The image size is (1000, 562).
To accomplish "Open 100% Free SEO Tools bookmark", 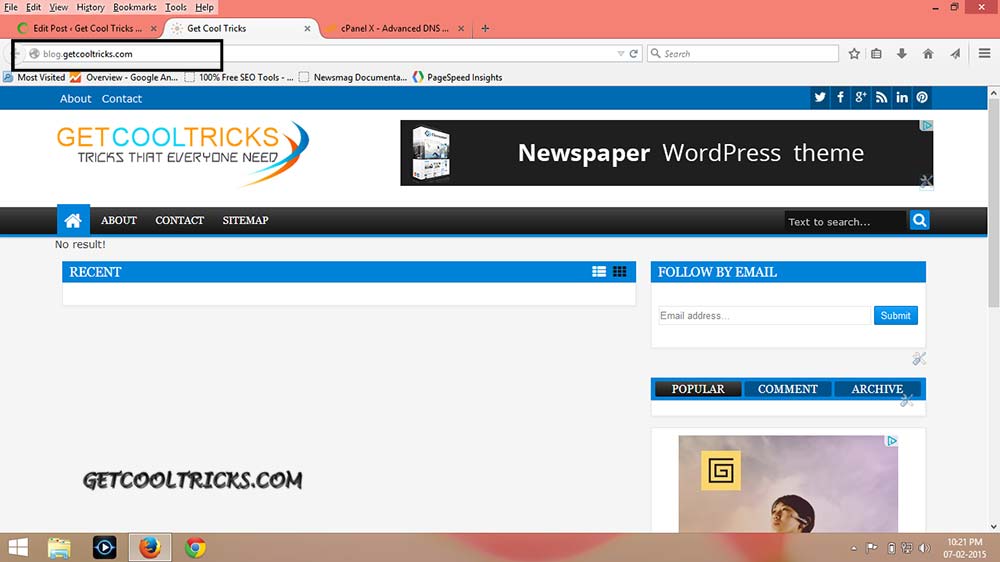I will click(239, 77).
